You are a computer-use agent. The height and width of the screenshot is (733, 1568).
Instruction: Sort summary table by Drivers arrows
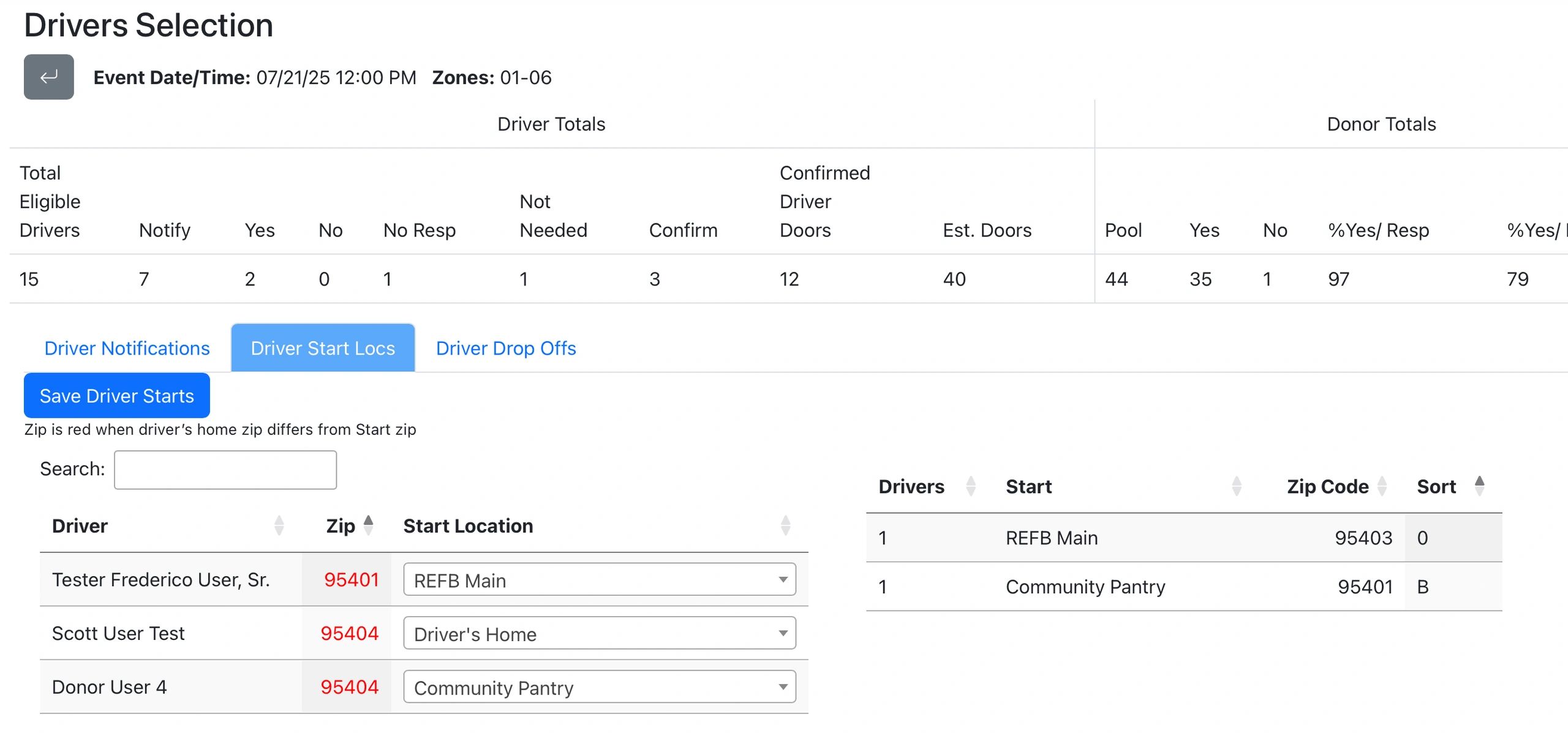pos(970,486)
